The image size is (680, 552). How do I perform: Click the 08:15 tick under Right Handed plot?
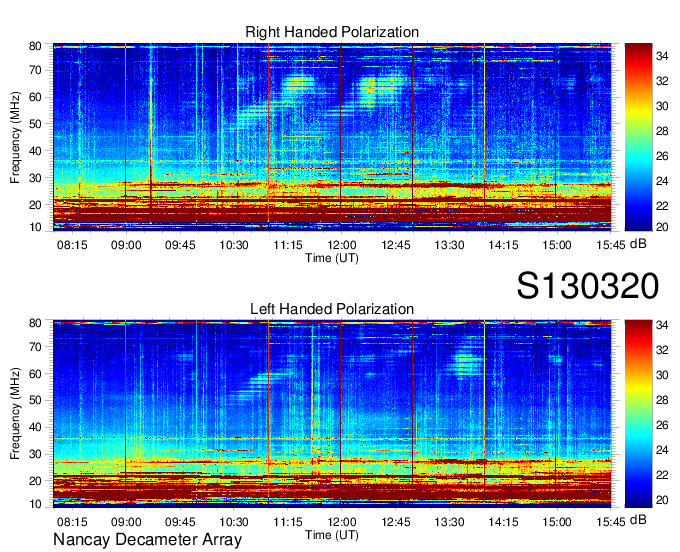click(72, 245)
